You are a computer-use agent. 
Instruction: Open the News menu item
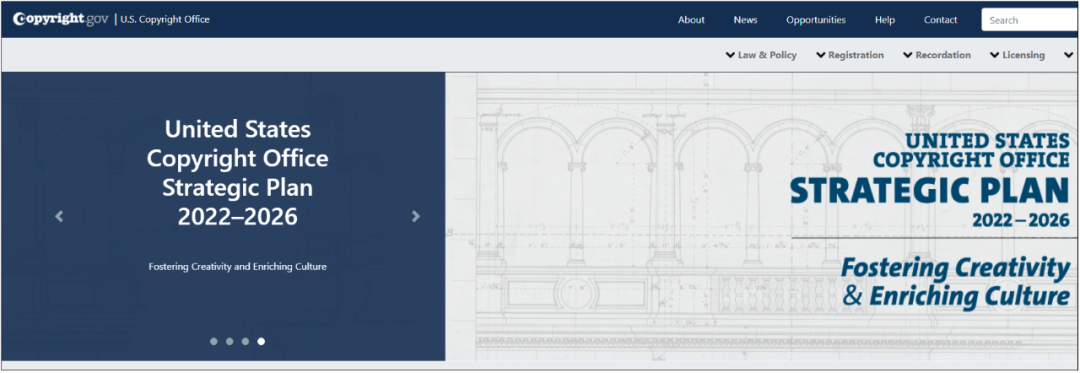click(x=745, y=20)
